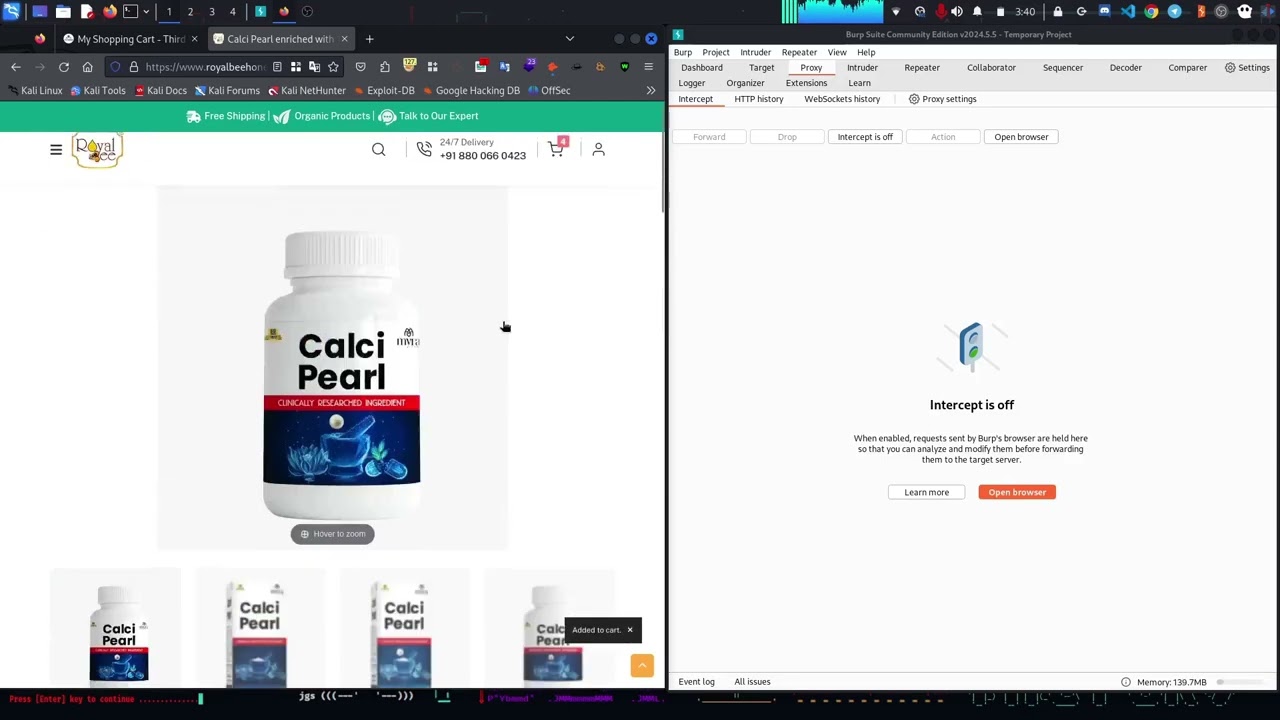The height and width of the screenshot is (720, 1280).
Task: Open the user account icon
Action: tap(598, 149)
